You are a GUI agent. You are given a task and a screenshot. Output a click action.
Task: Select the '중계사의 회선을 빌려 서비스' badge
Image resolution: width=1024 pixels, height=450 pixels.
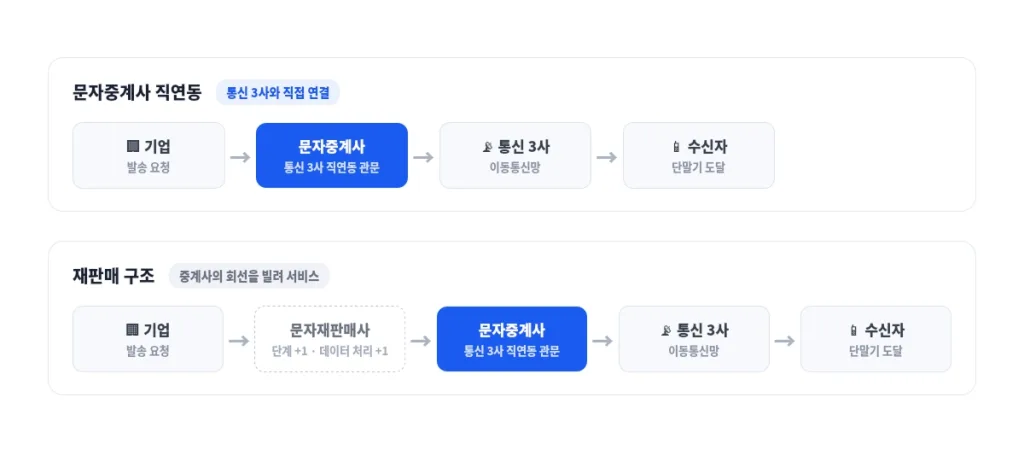249,276
